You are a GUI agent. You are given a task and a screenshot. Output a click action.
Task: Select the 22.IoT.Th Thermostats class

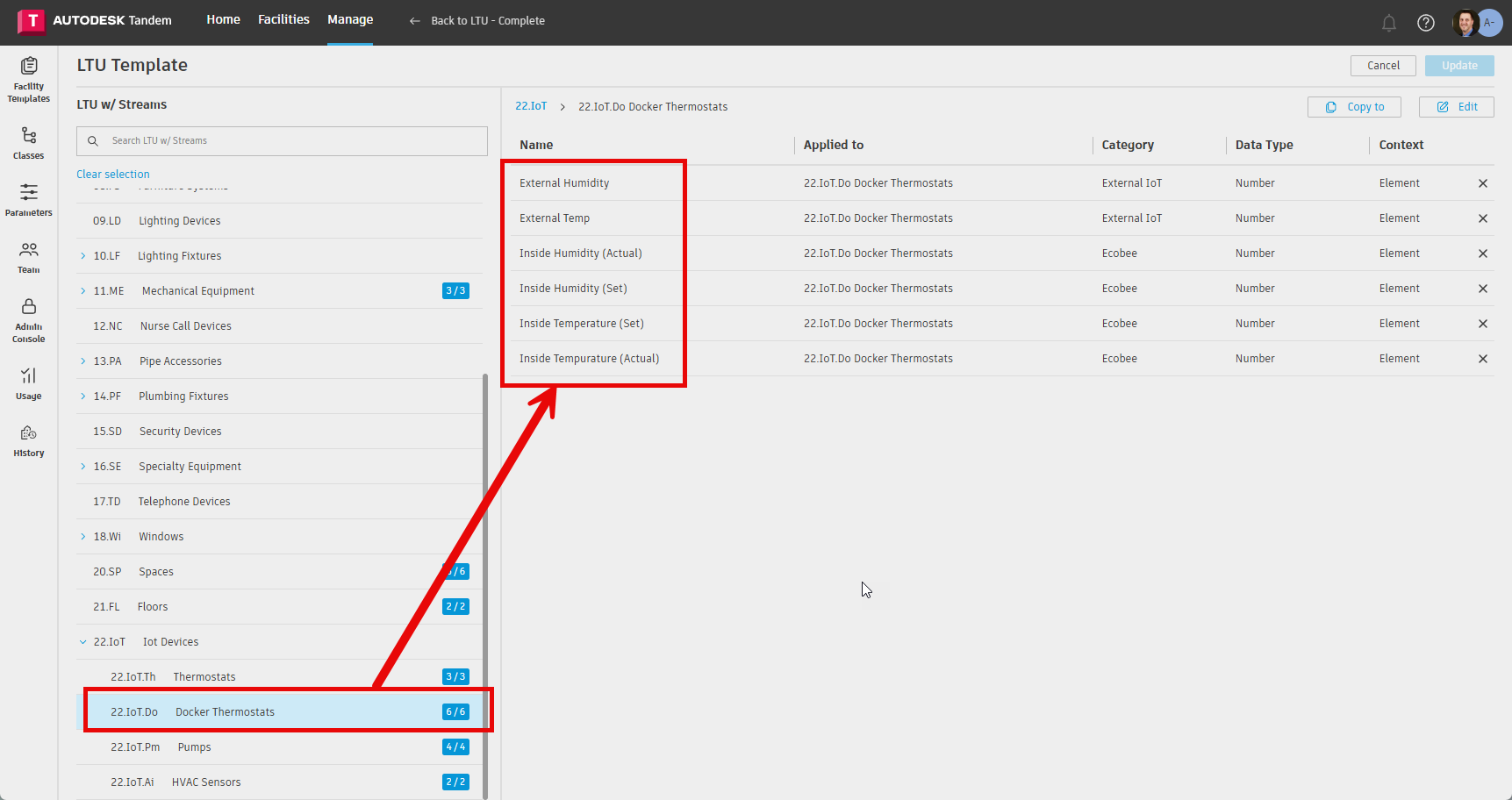click(279, 677)
